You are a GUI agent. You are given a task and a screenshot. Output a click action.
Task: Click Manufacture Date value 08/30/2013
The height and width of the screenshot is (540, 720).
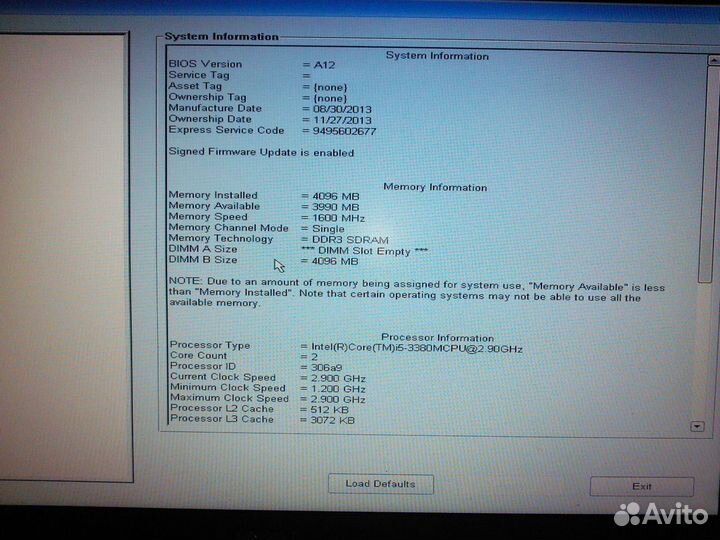point(342,109)
